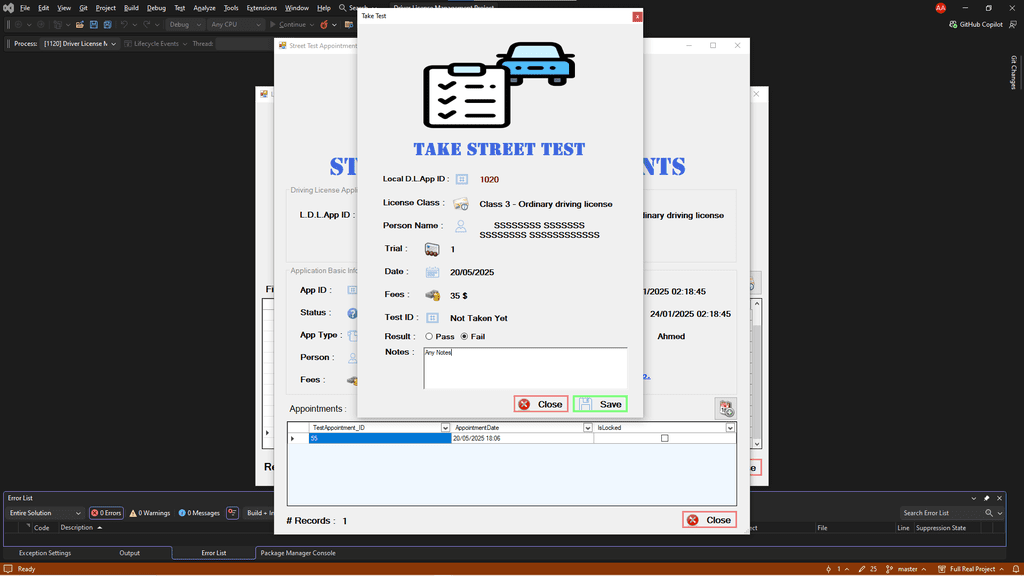Switch to the Exception Settings tab
The height and width of the screenshot is (576, 1024).
pos(45,553)
